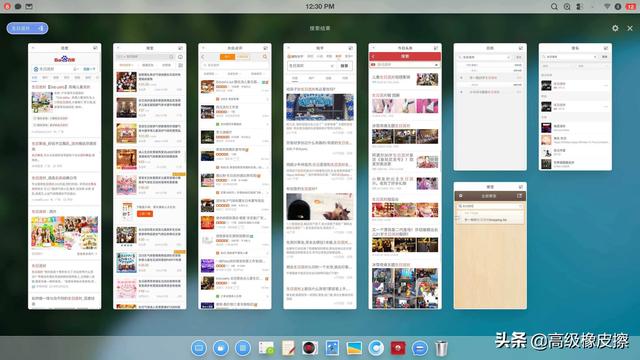Click the blue search keyword pill at top left
The image size is (640, 360).
click(27, 28)
